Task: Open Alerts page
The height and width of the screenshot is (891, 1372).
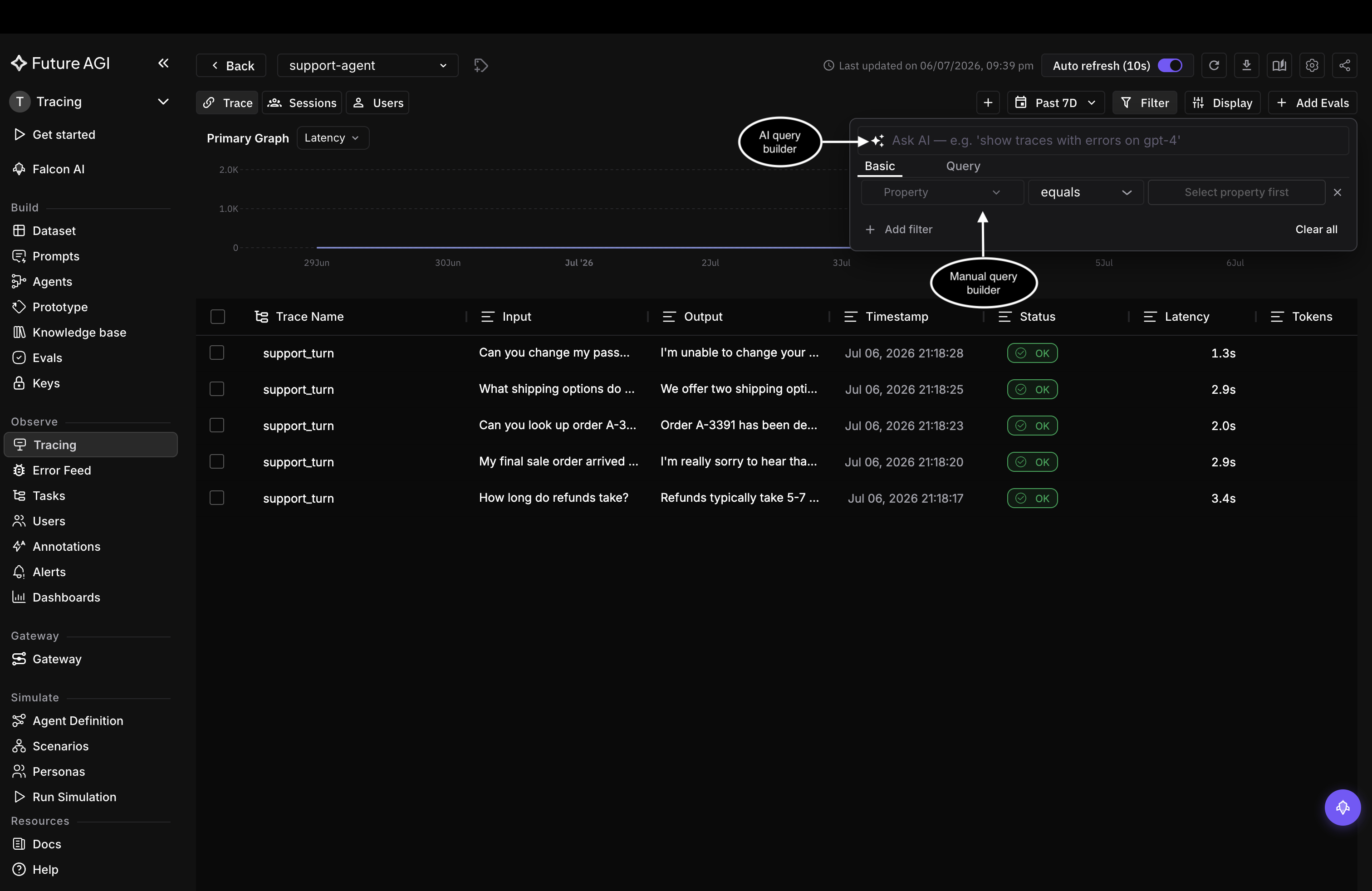Action: pyautogui.click(x=49, y=572)
